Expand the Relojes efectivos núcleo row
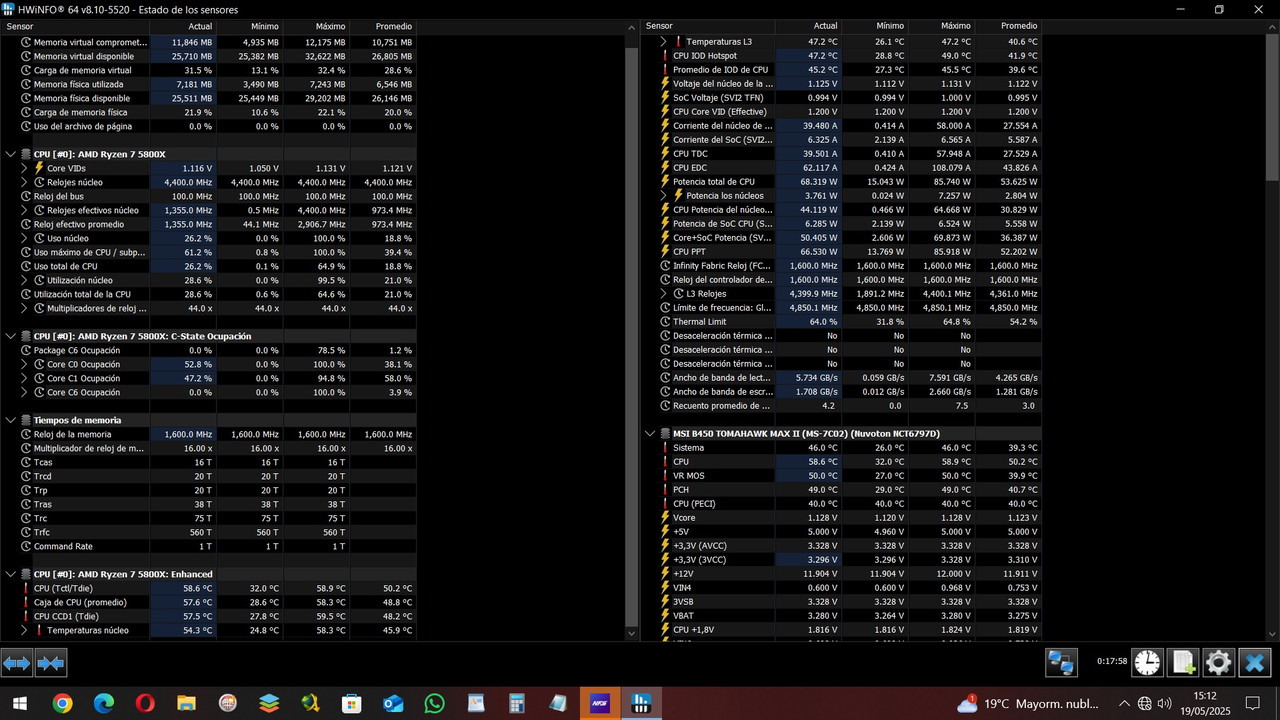1280x720 pixels. [25, 210]
